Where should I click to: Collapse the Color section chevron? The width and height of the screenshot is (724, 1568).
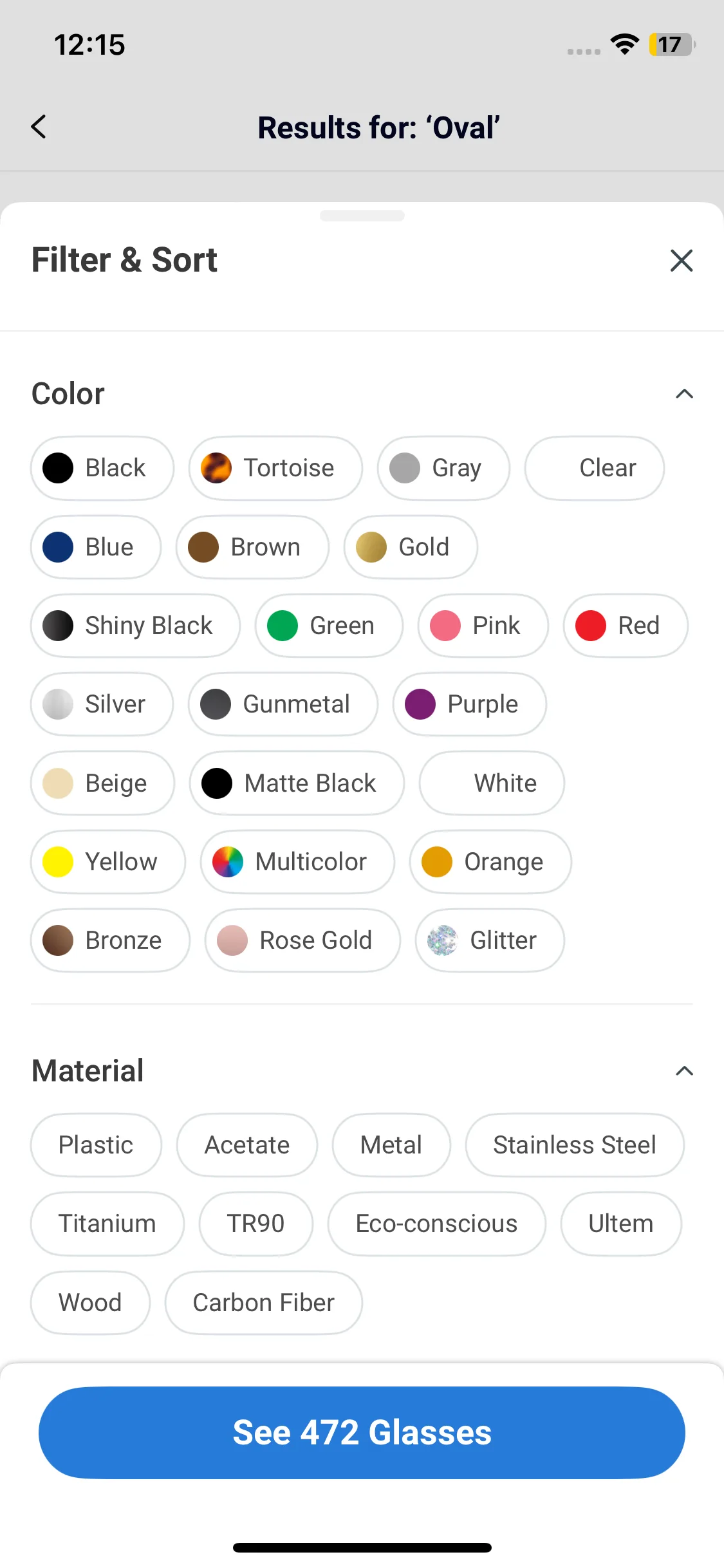684,394
